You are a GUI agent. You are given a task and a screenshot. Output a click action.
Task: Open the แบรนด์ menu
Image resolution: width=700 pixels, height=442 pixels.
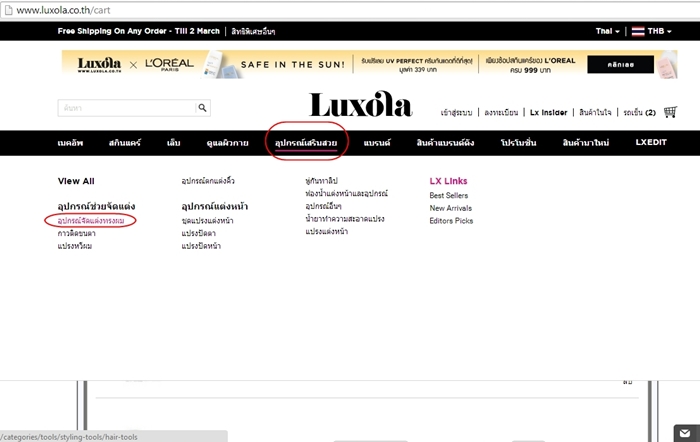coord(377,143)
